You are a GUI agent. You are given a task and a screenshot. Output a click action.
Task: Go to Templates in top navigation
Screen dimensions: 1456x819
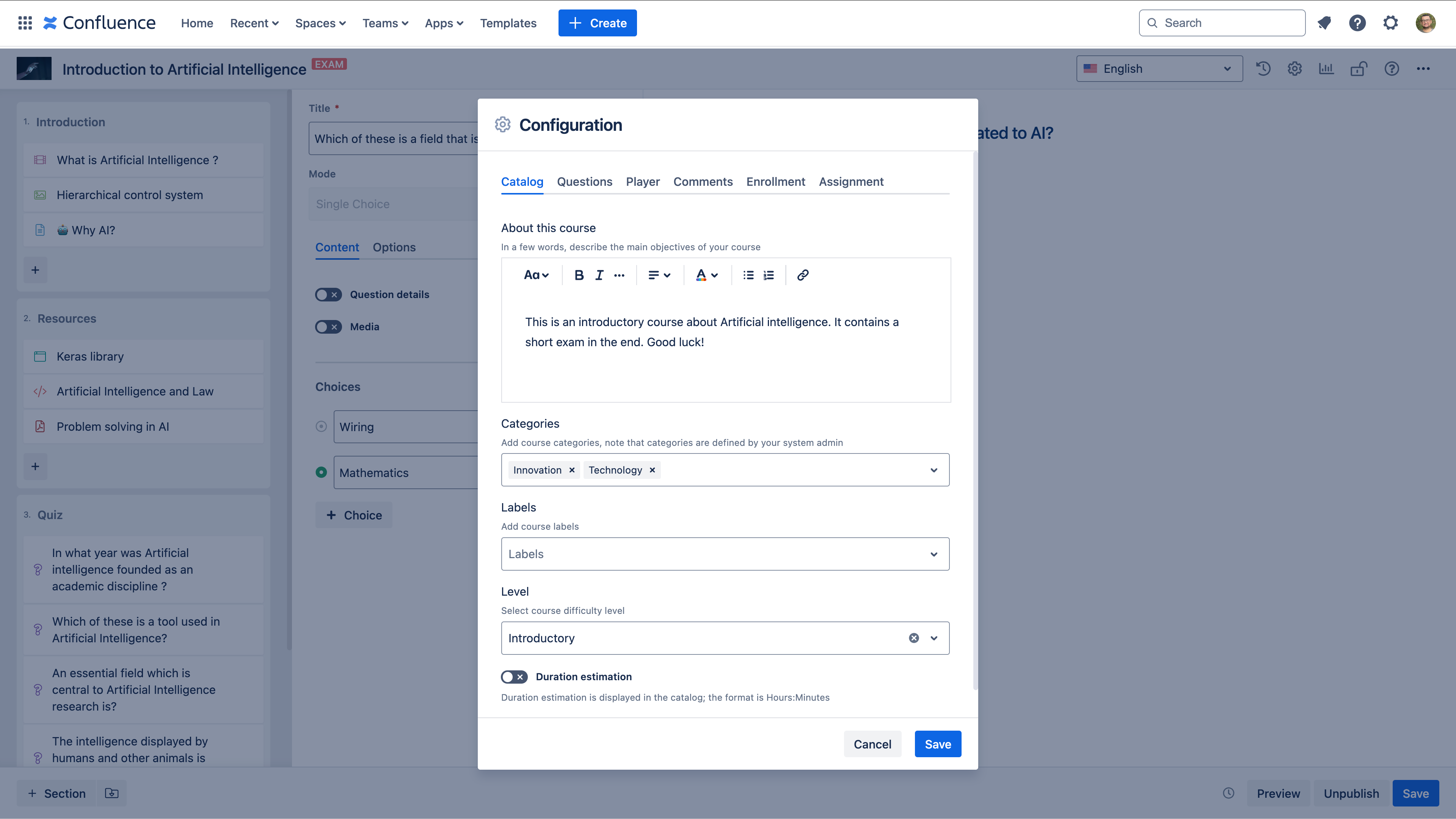pos(508,23)
